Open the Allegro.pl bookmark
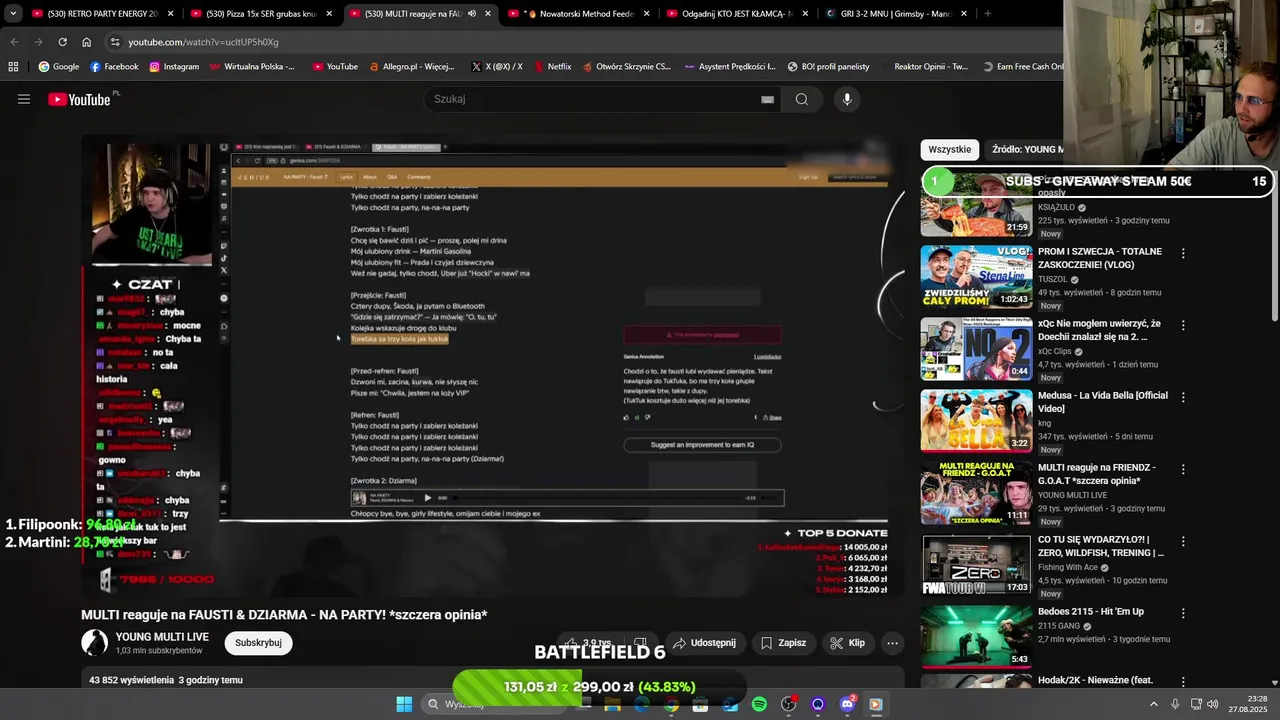The width and height of the screenshot is (1280, 720). (411, 67)
